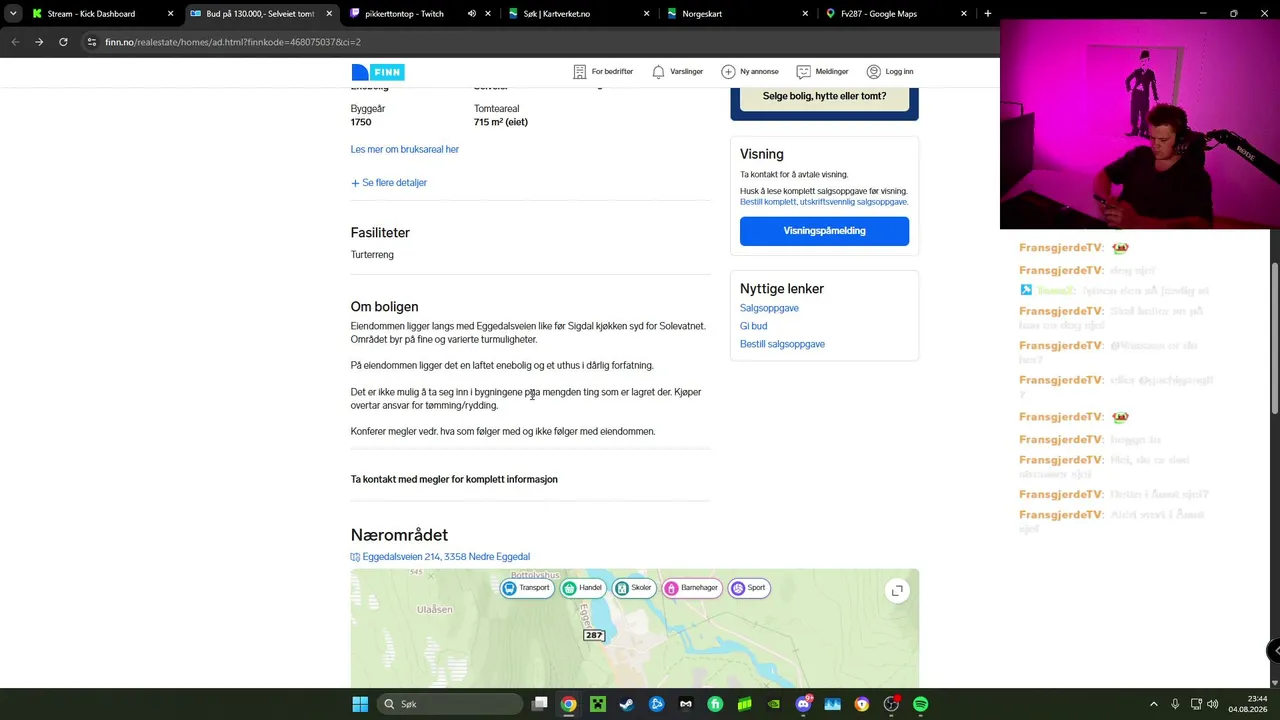This screenshot has width=1280, height=720.
Task: Open the tab search dropdown
Action: [13, 14]
